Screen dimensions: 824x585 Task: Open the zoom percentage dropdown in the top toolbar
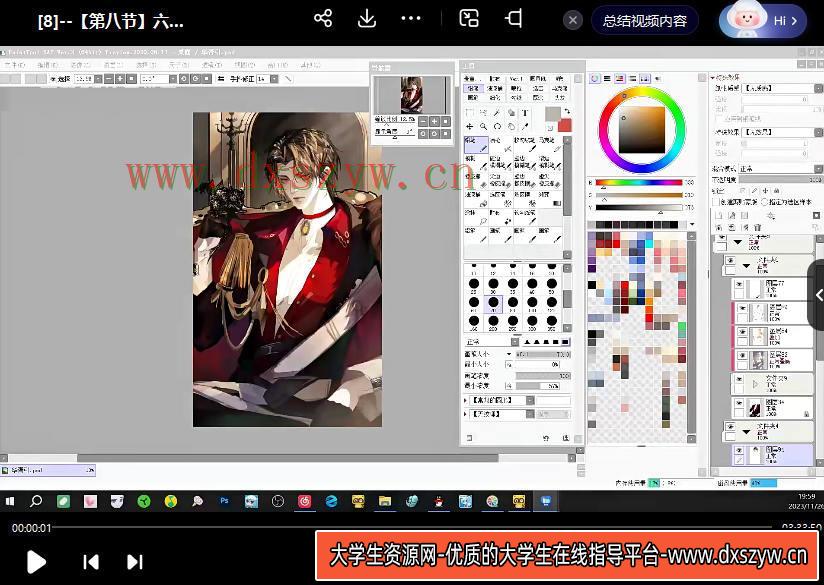(98, 79)
